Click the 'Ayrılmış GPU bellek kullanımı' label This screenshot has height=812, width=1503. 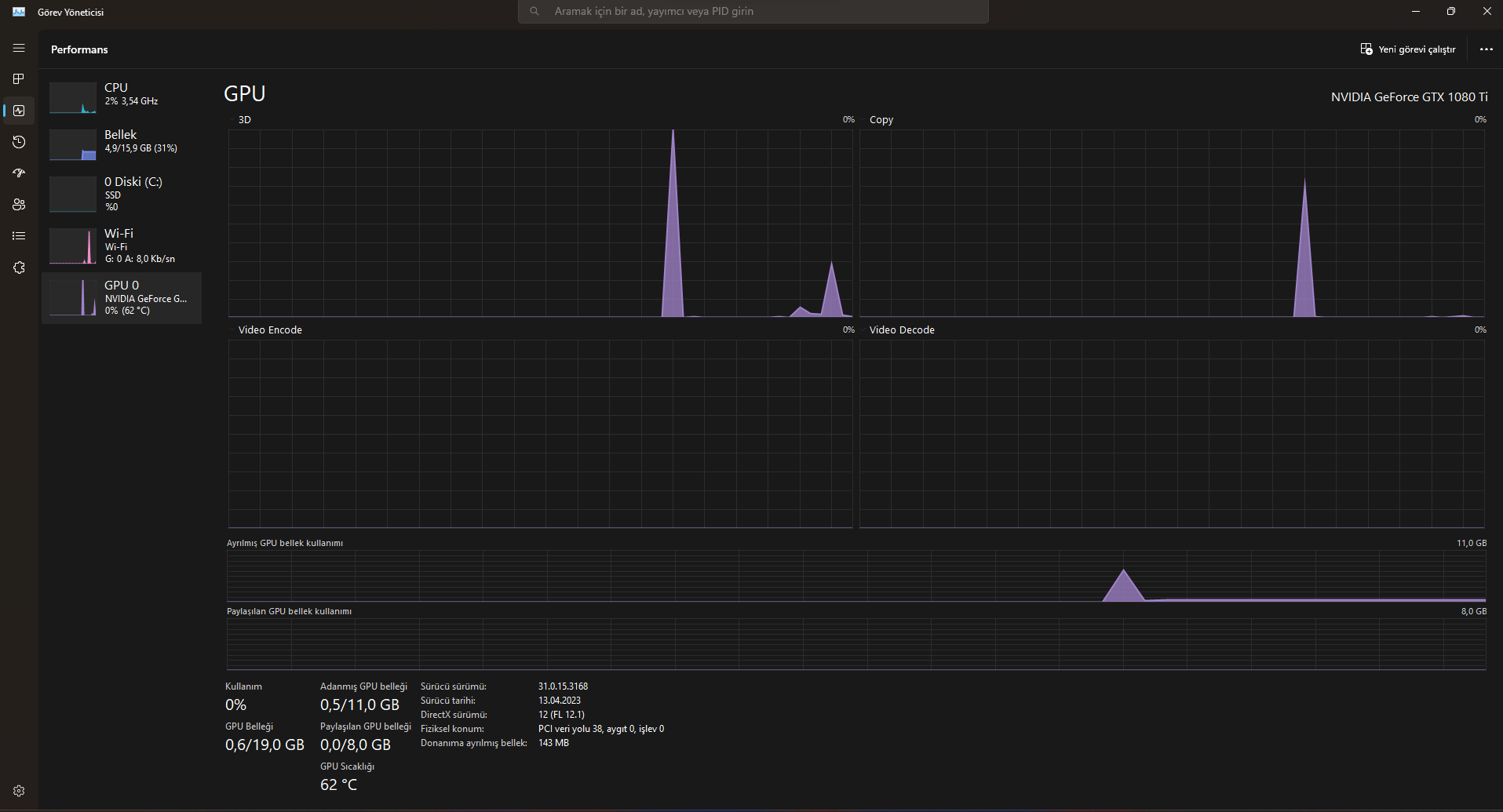coord(285,543)
